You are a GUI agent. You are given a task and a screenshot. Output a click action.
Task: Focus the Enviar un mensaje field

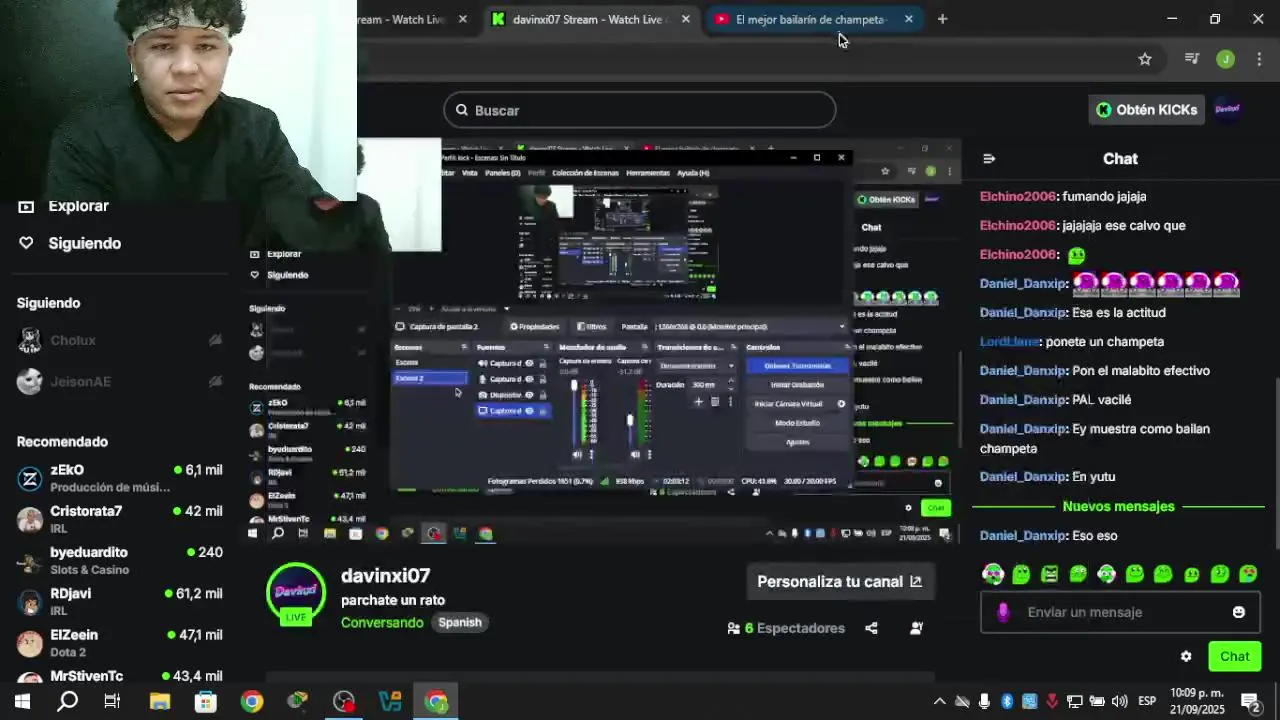coord(1120,612)
